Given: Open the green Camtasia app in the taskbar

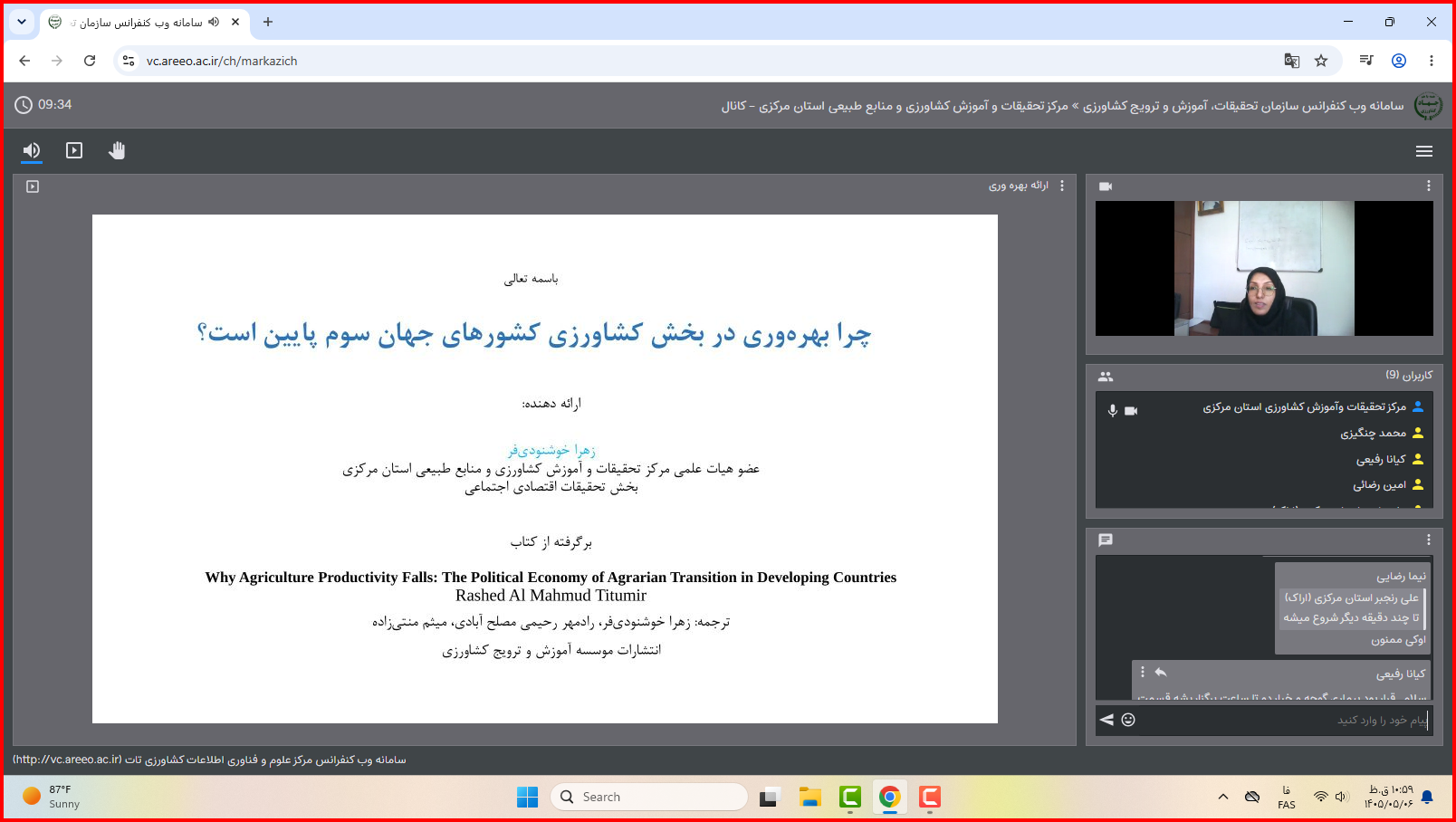Looking at the screenshot, I should [x=849, y=797].
